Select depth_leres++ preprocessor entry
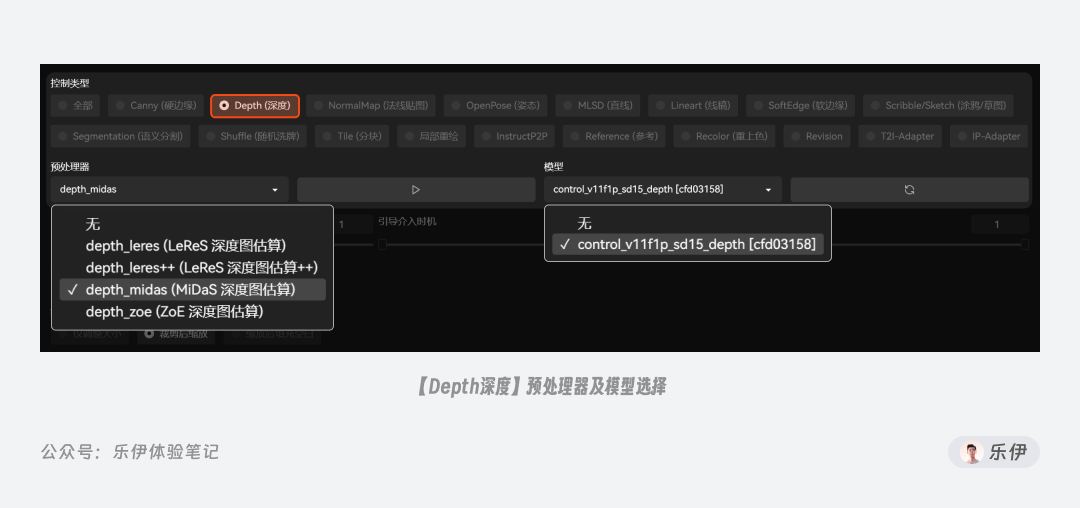 202,267
